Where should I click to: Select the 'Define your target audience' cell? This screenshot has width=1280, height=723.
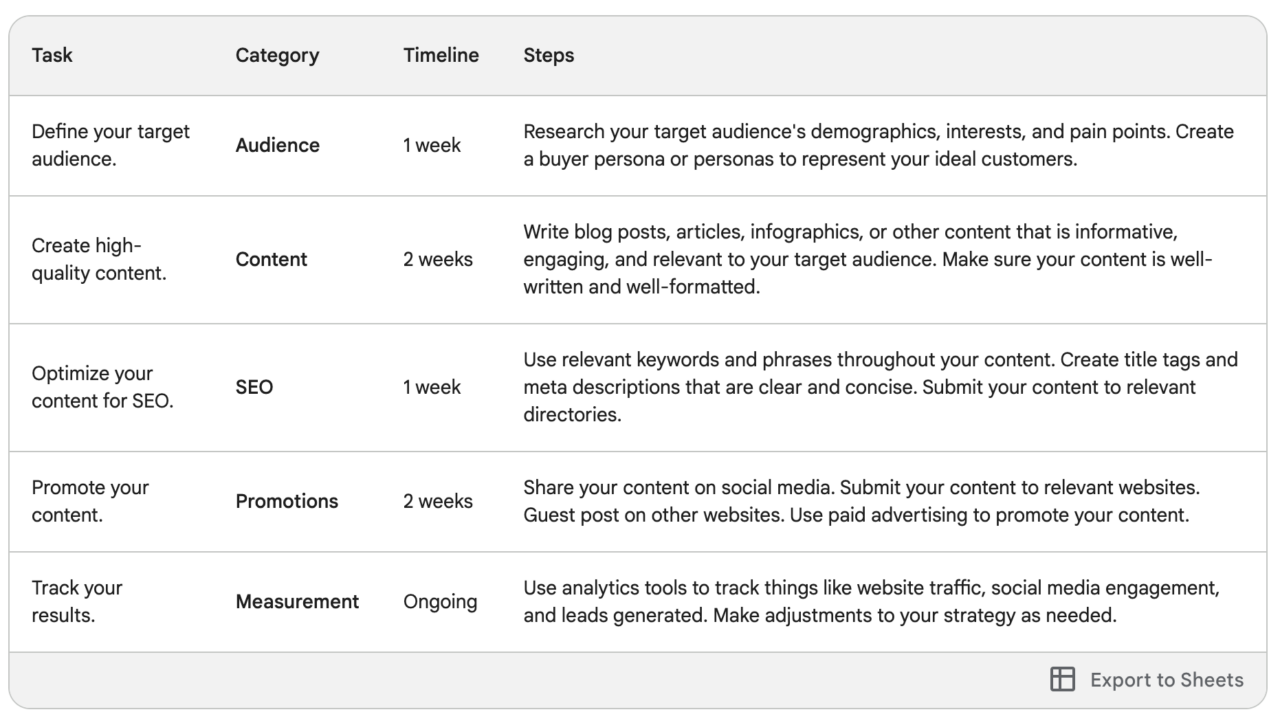[110, 145]
